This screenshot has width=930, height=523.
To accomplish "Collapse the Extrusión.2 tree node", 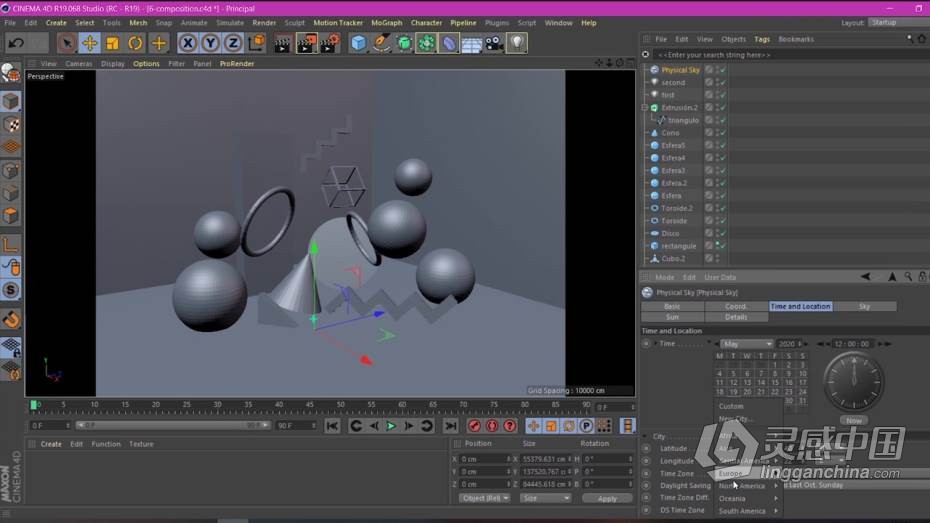I will point(645,108).
